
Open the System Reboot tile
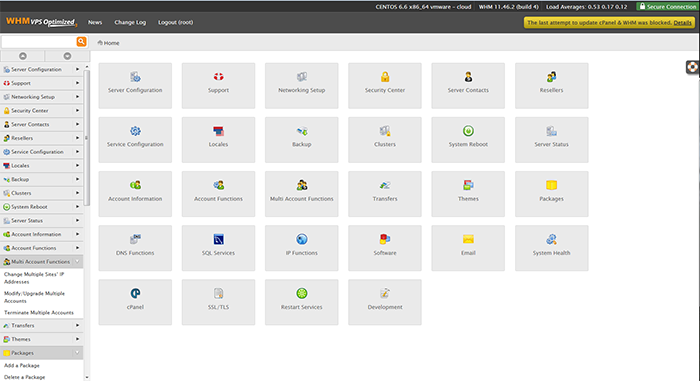pyautogui.click(x=468, y=140)
